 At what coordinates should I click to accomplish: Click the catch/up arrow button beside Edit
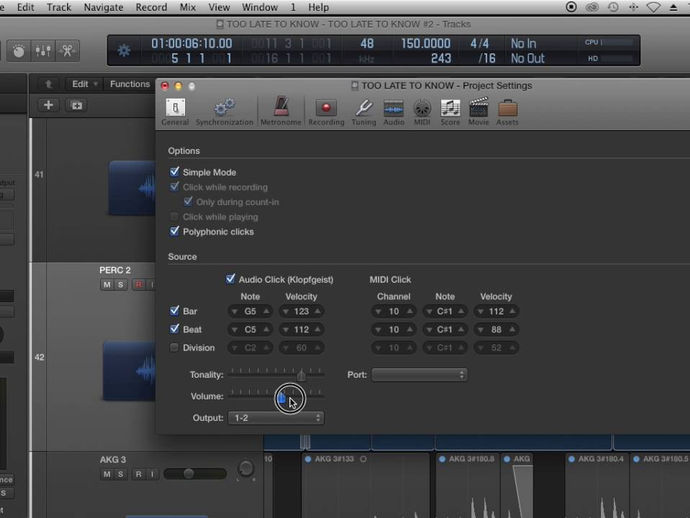pyautogui.click(x=49, y=84)
